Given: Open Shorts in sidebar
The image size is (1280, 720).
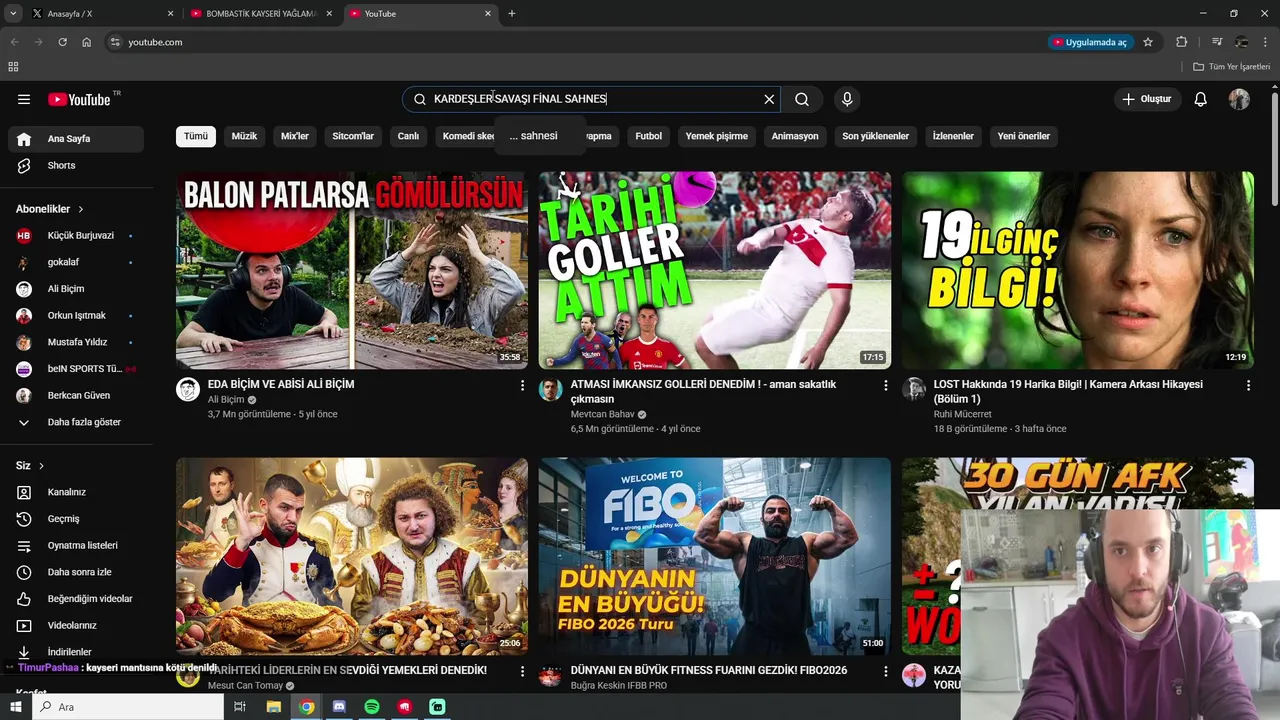Looking at the screenshot, I should pos(76,165).
